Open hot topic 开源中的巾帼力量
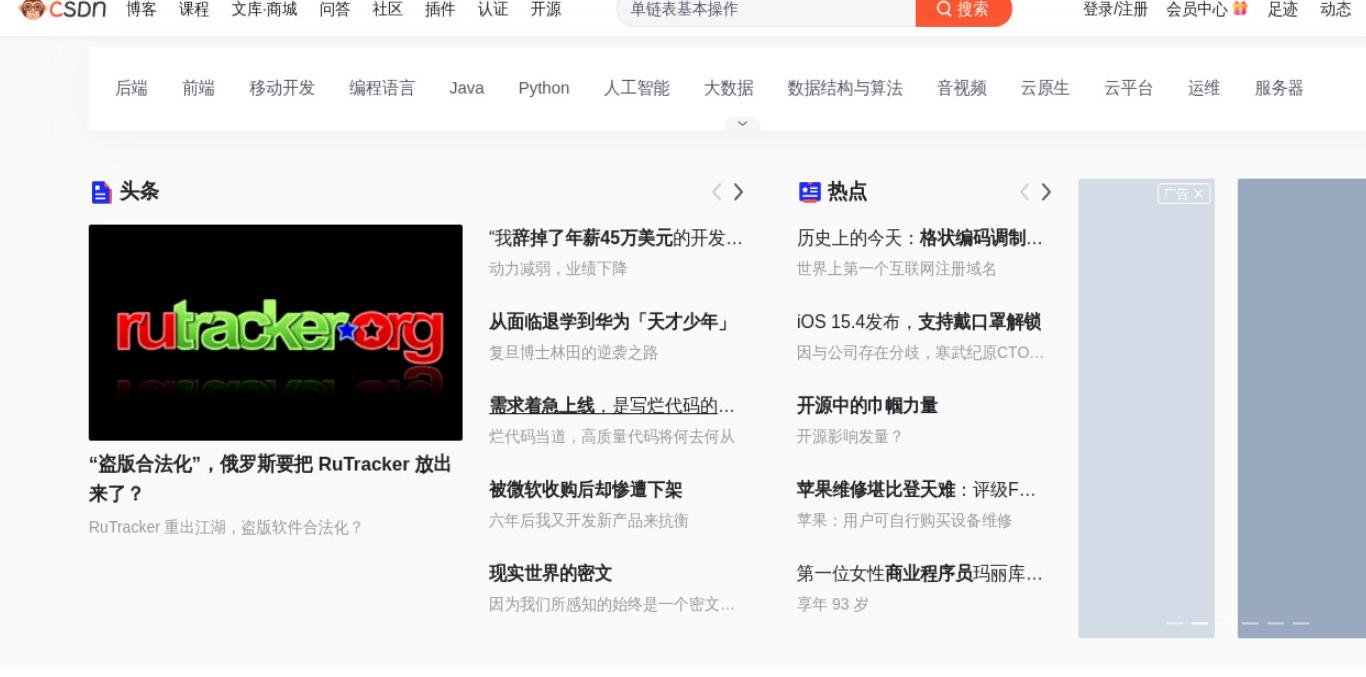 click(867, 406)
